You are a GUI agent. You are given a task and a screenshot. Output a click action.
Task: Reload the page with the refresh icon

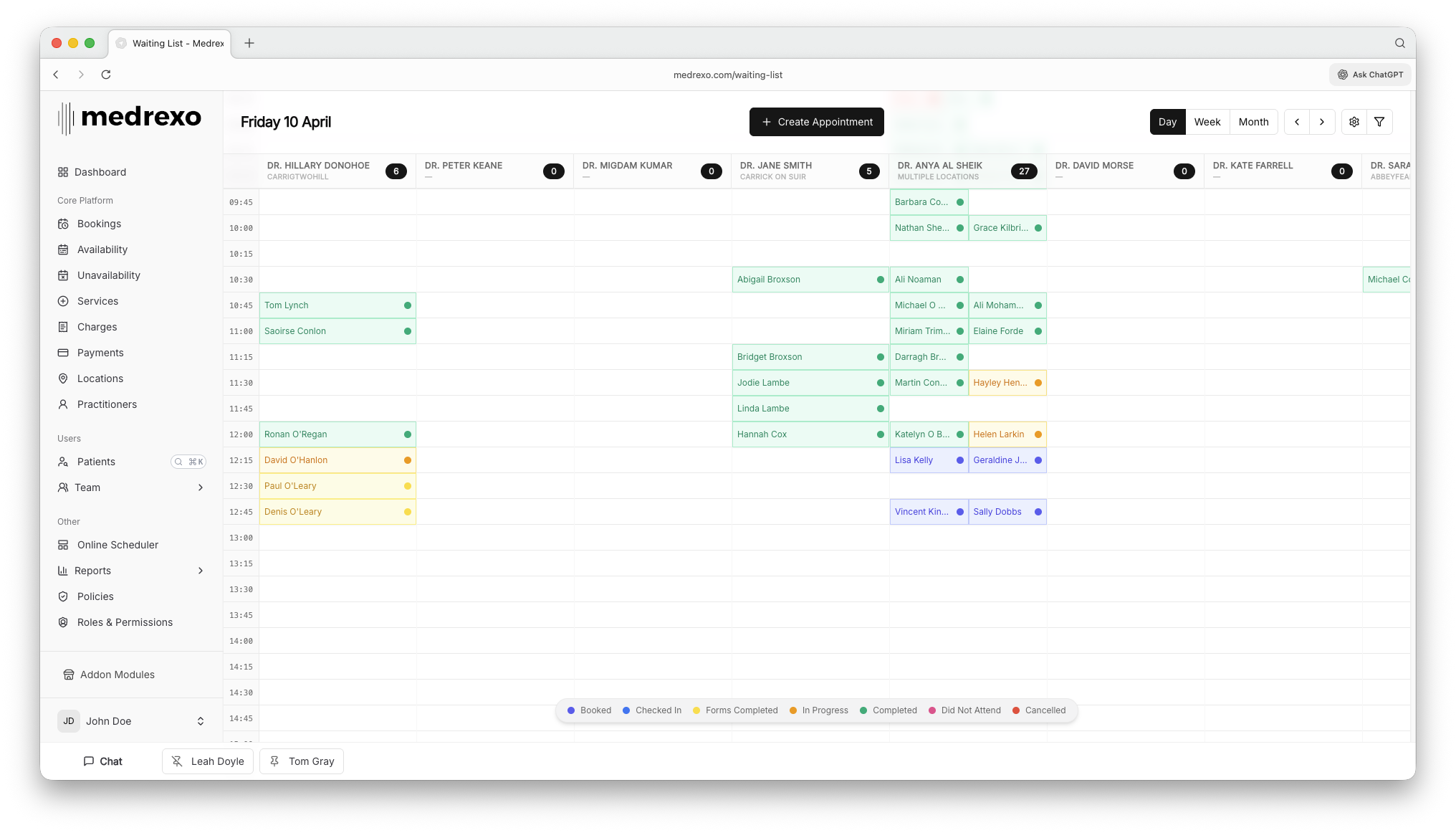(106, 75)
